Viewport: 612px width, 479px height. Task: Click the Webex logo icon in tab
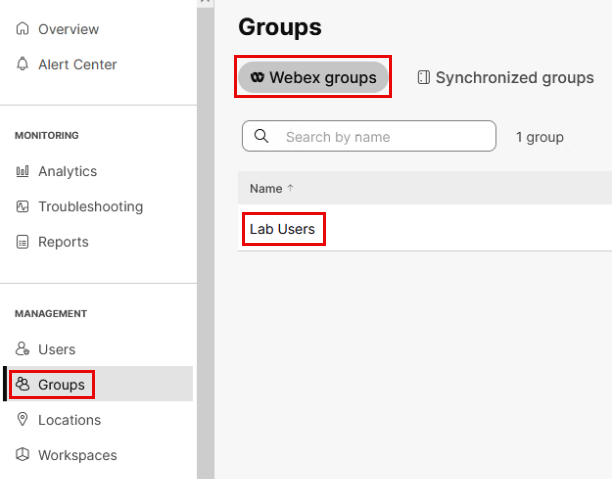(257, 77)
